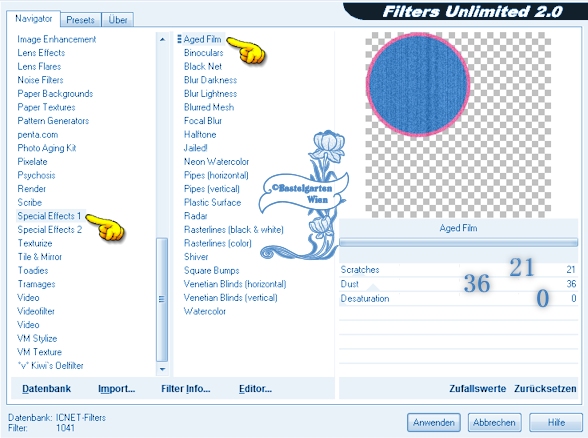Select Special Effects 1 category
This screenshot has height=438, width=588.
click(x=50, y=216)
